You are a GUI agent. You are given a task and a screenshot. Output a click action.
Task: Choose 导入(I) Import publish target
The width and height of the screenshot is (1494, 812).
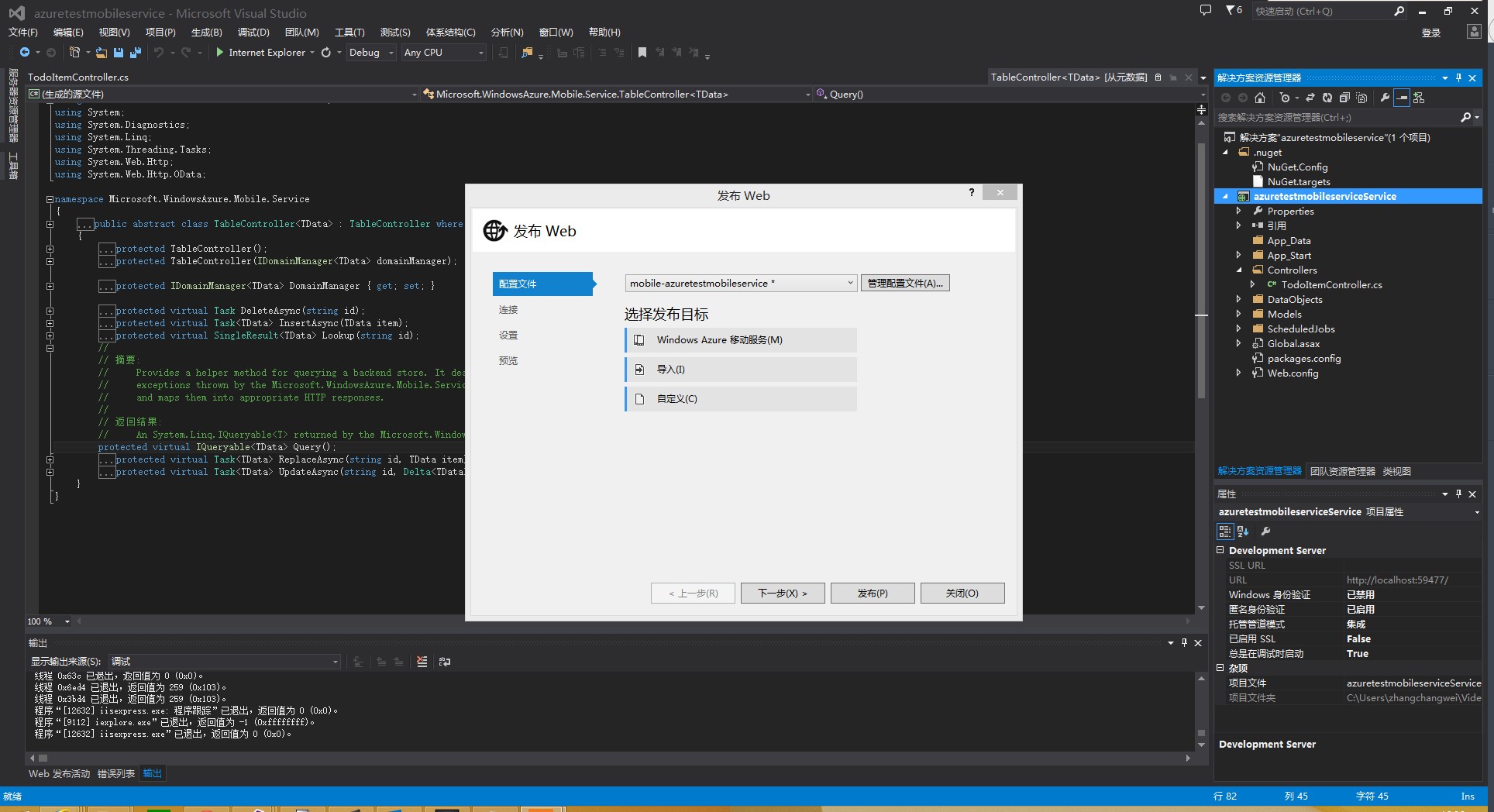741,369
